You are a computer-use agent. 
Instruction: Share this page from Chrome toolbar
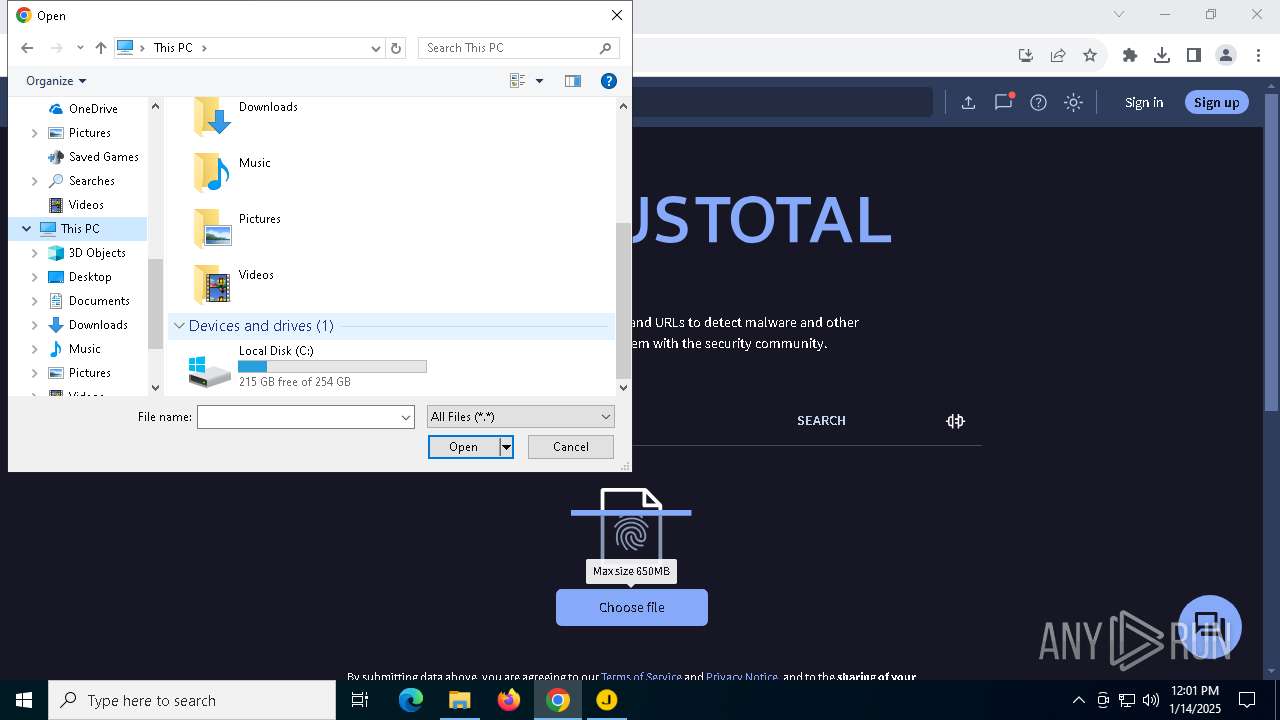(x=1058, y=55)
